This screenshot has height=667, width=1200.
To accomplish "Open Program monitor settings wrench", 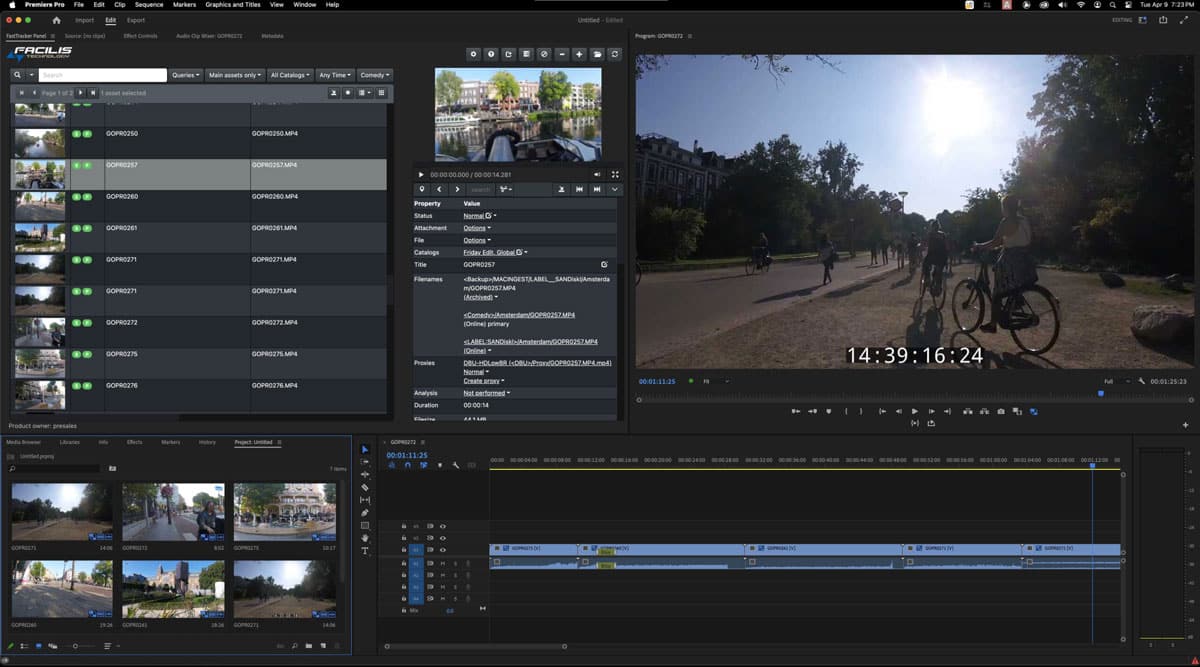I will (x=1141, y=381).
